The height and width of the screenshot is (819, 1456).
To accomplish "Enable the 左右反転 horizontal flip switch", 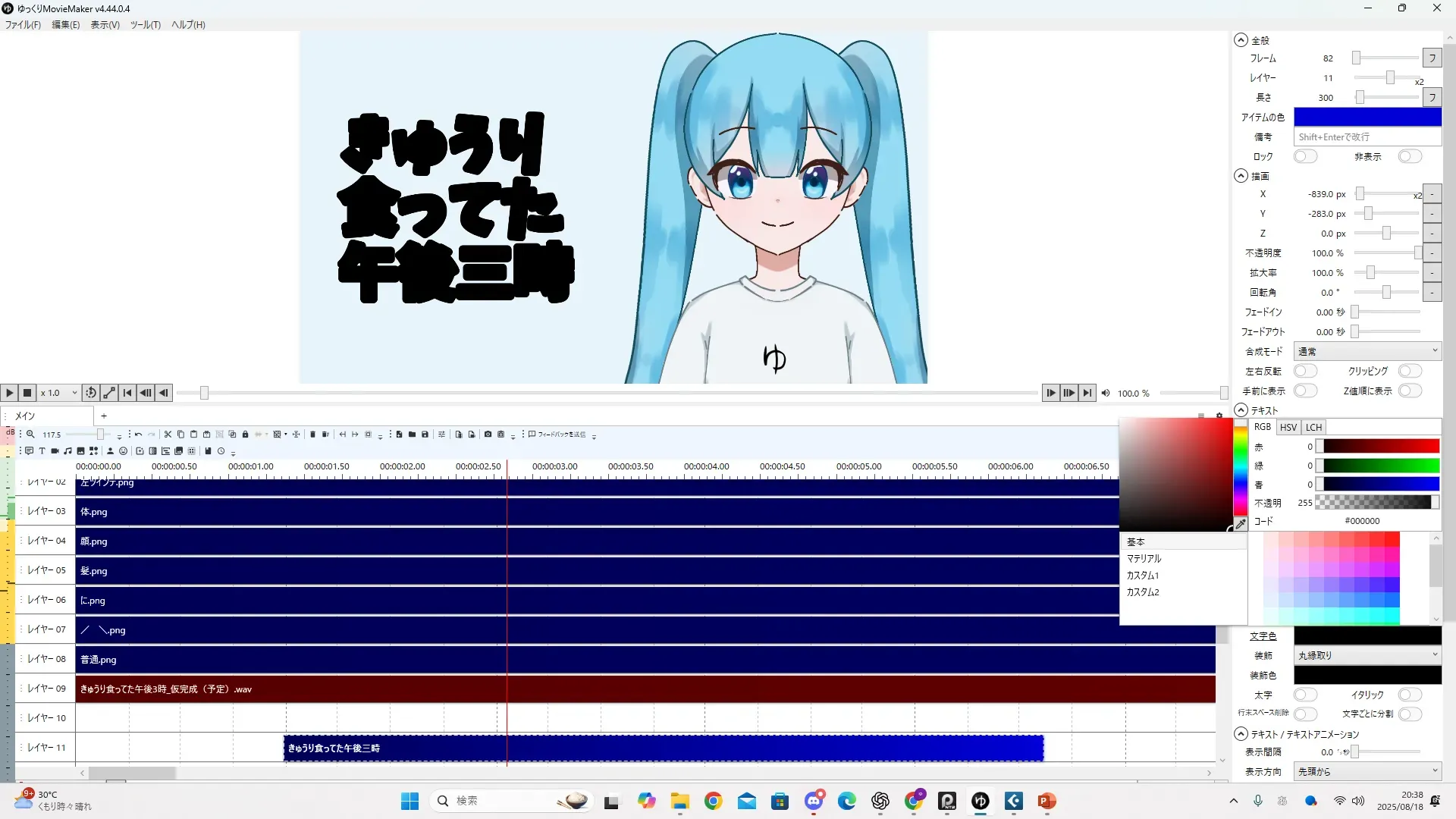I will click(1304, 371).
